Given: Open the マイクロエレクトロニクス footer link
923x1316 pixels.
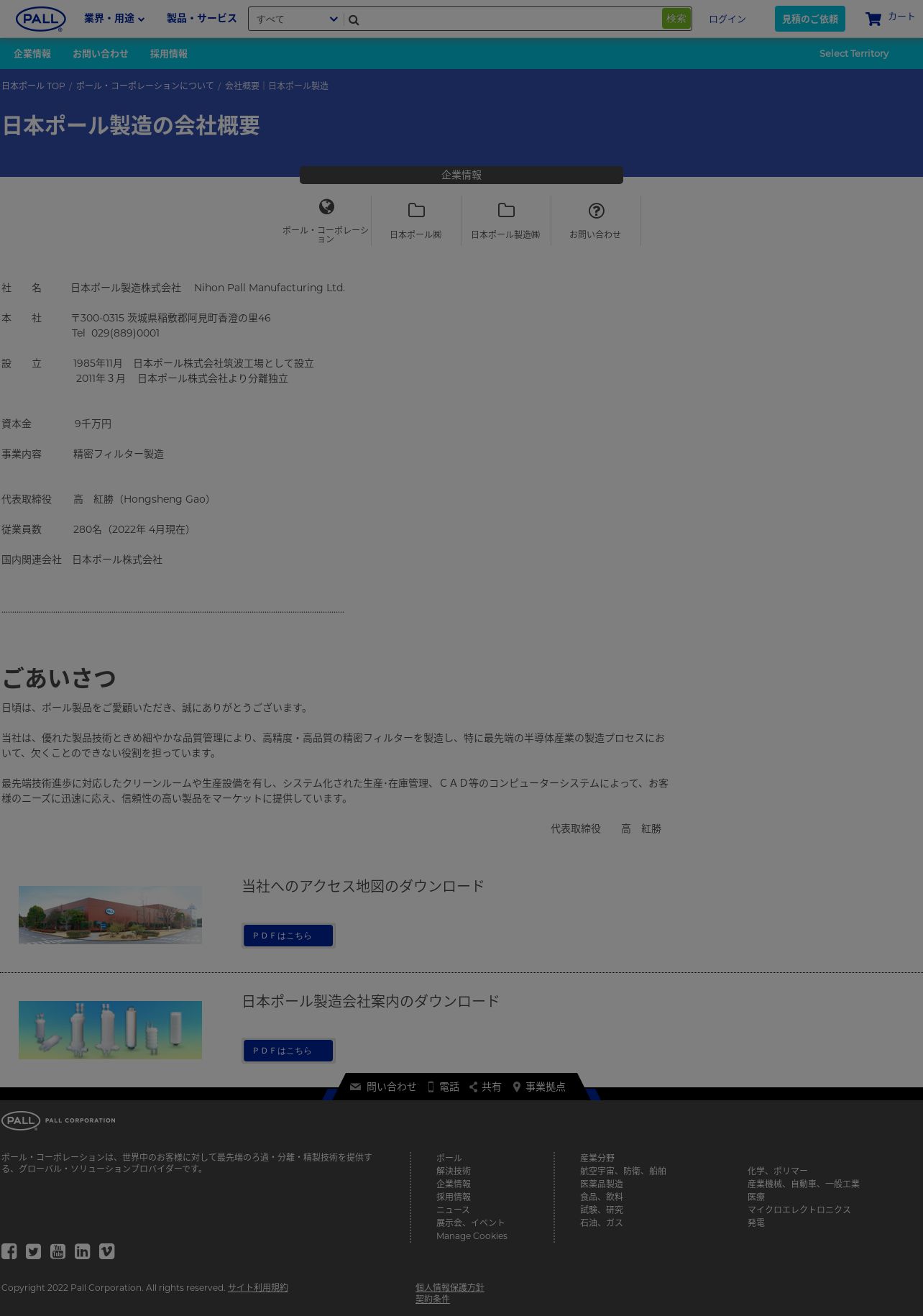Looking at the screenshot, I should [799, 1210].
